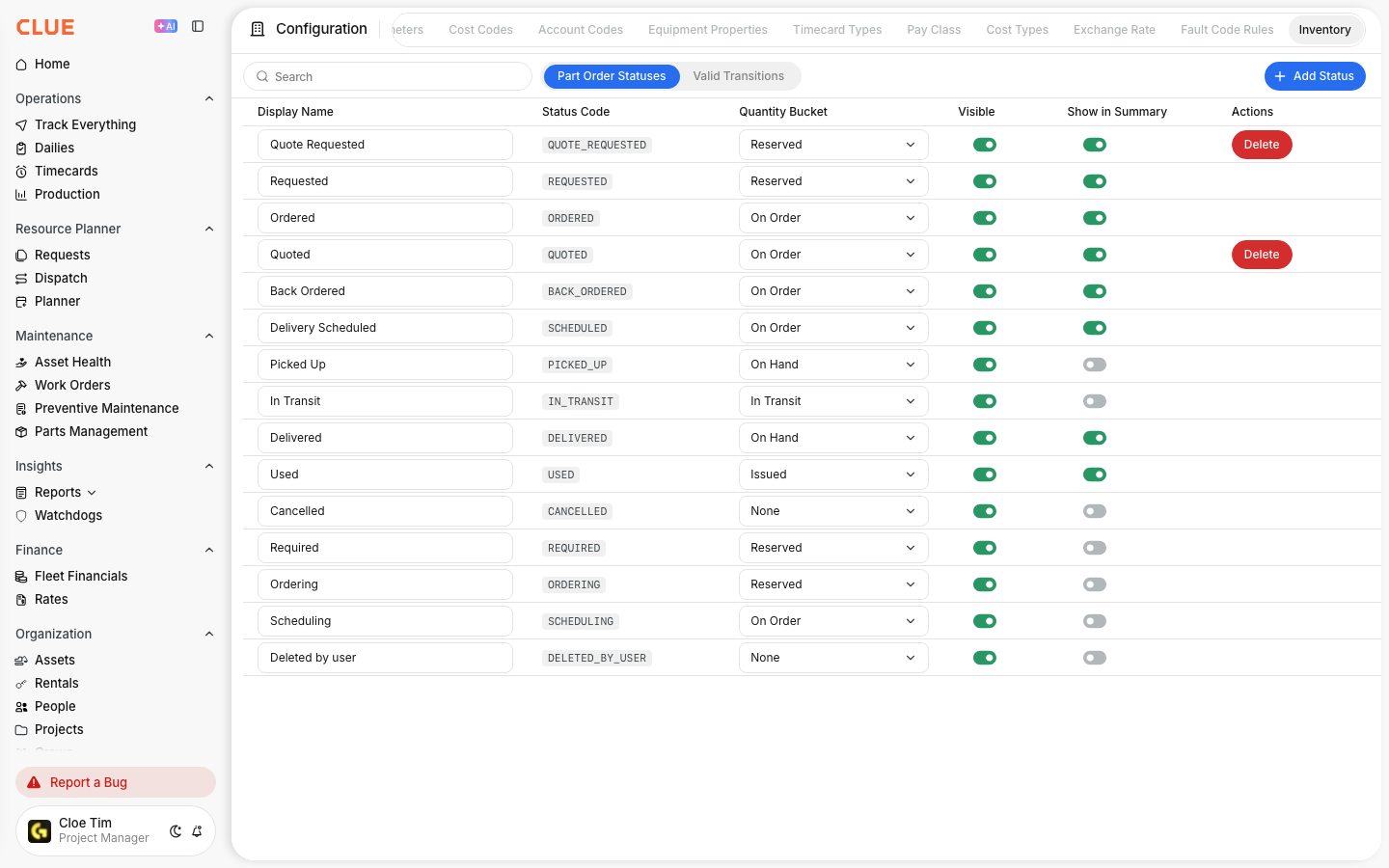The width and height of the screenshot is (1389, 868).
Task: Click the Home icon in sidebar
Action: point(21,65)
